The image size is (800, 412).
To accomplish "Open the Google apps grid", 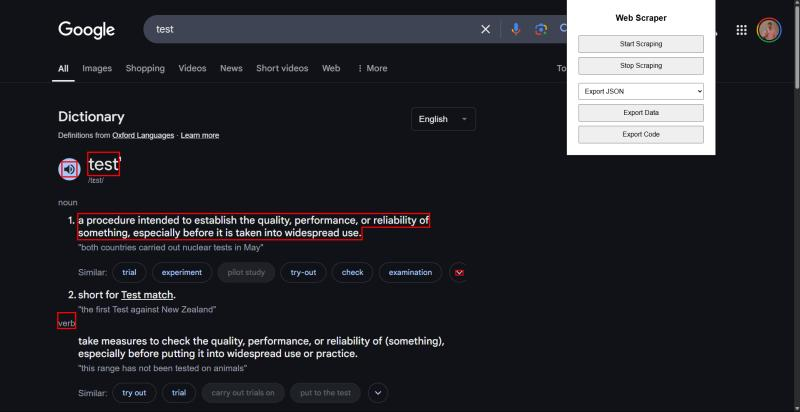I will pos(741,30).
